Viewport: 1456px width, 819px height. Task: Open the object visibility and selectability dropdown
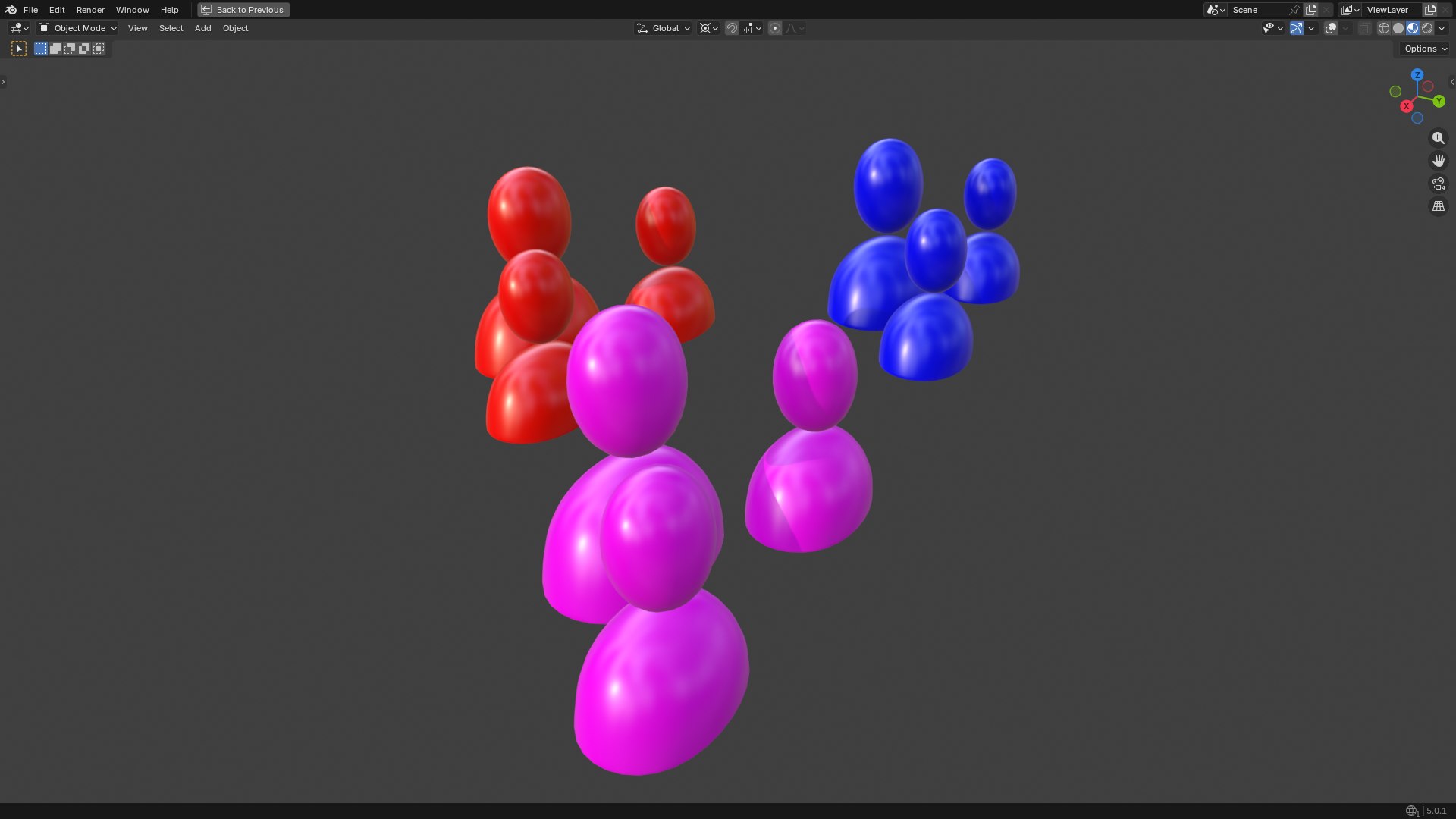1272,28
